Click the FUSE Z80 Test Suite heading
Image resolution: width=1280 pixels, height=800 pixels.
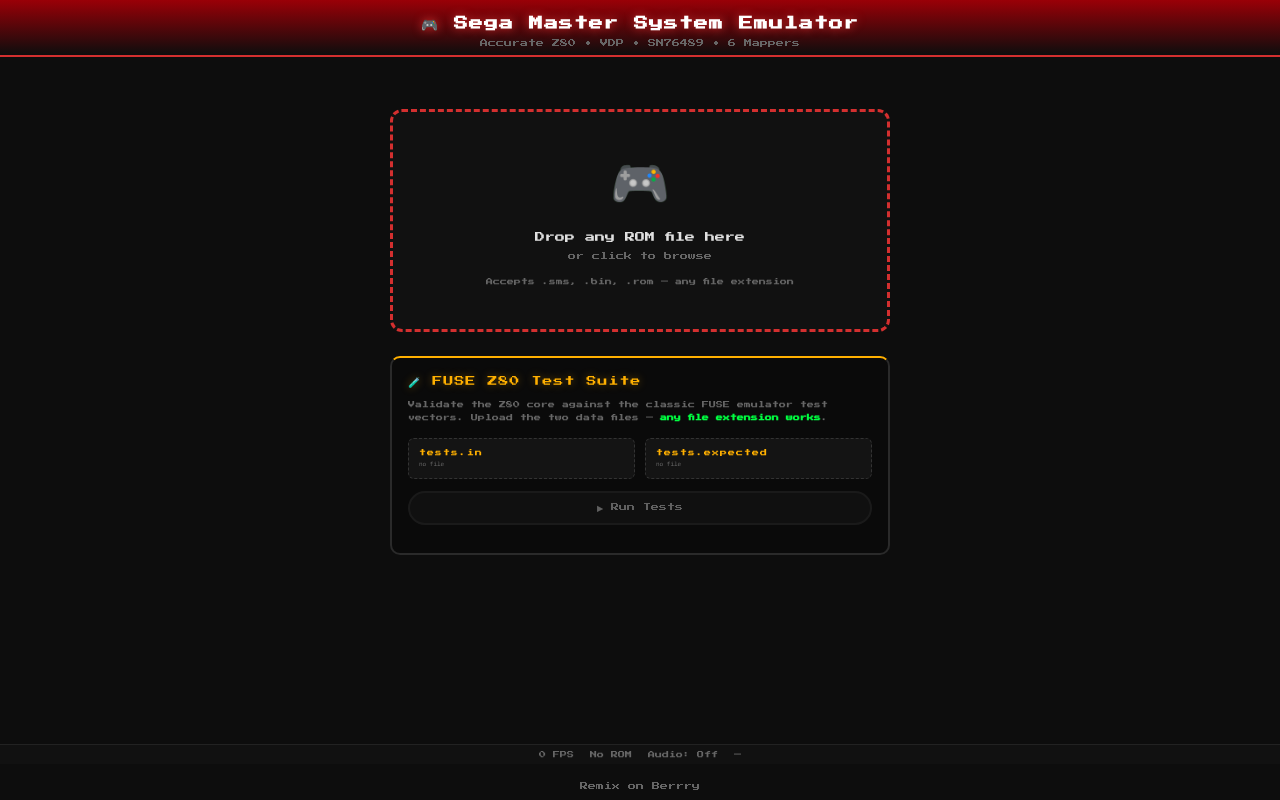[536, 381]
